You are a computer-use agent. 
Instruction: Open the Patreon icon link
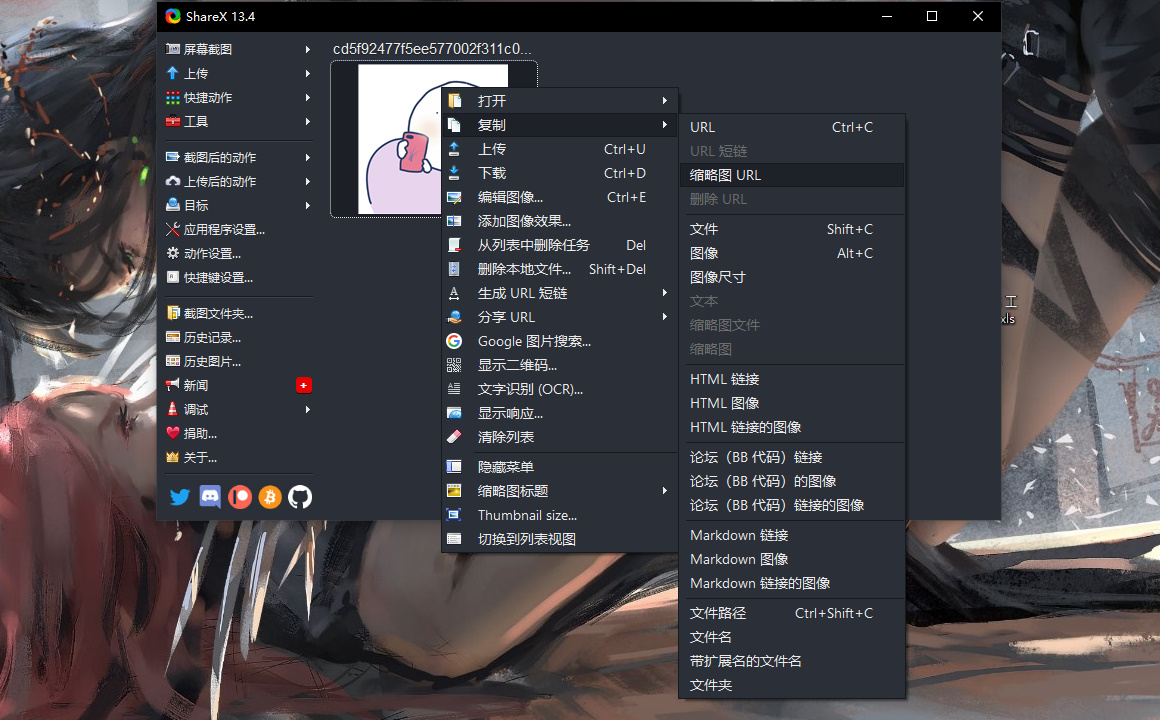coord(240,497)
